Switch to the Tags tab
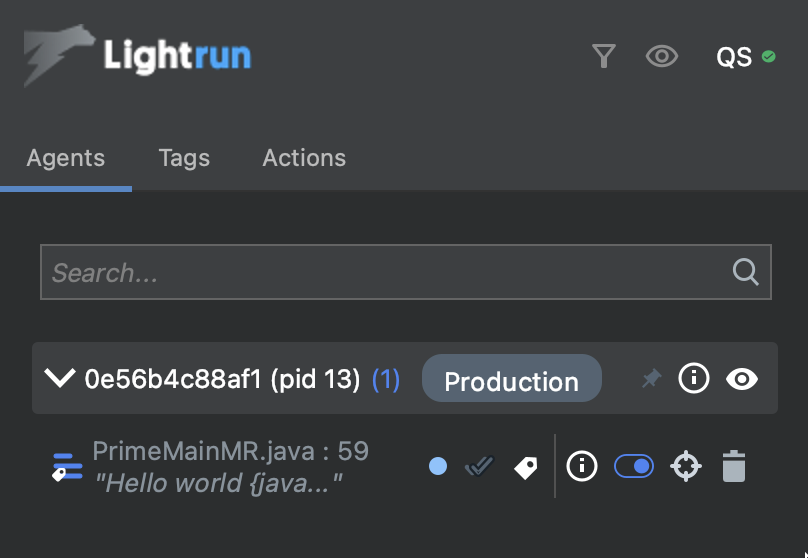 click(184, 158)
